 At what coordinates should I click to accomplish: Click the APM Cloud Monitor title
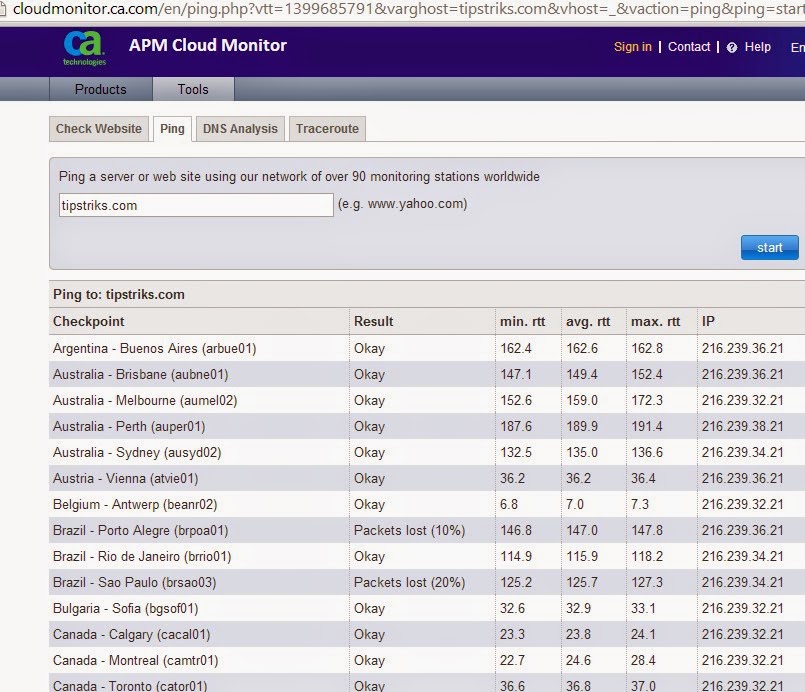(208, 46)
